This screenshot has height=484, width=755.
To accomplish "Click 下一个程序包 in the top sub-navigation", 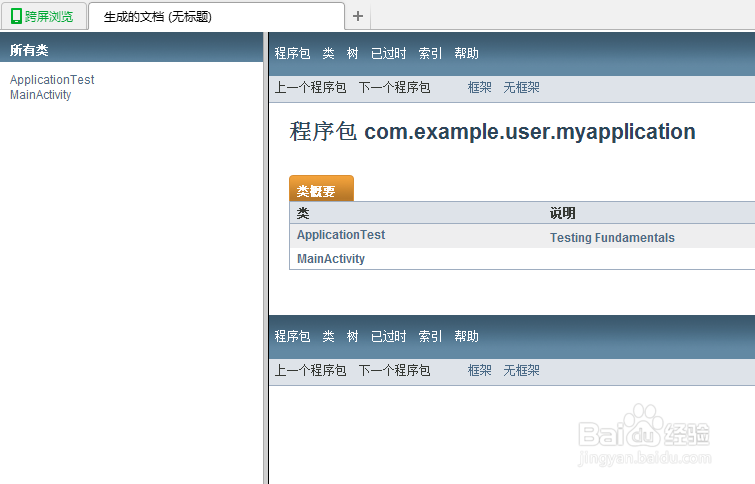I will (x=394, y=88).
